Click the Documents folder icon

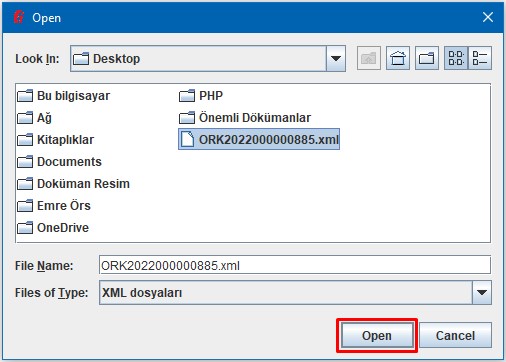tap(25, 162)
